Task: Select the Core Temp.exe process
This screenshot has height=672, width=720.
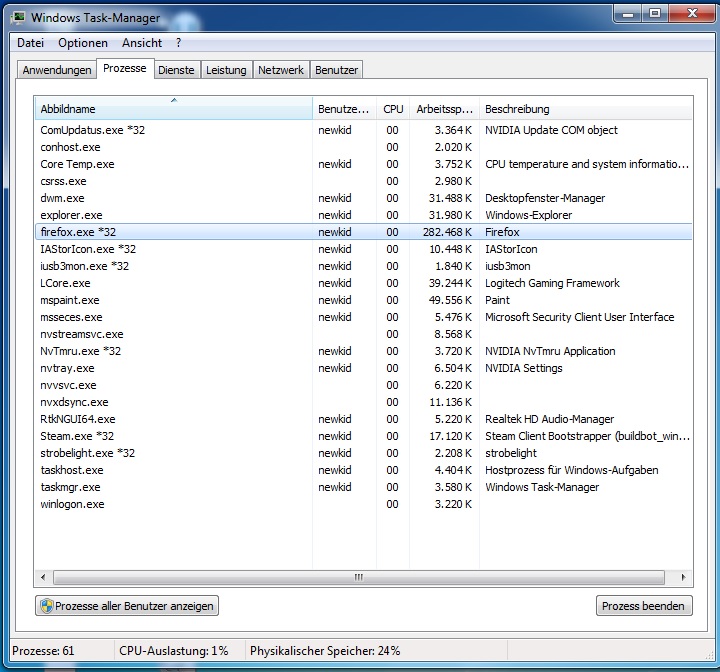Action: [x=364, y=164]
